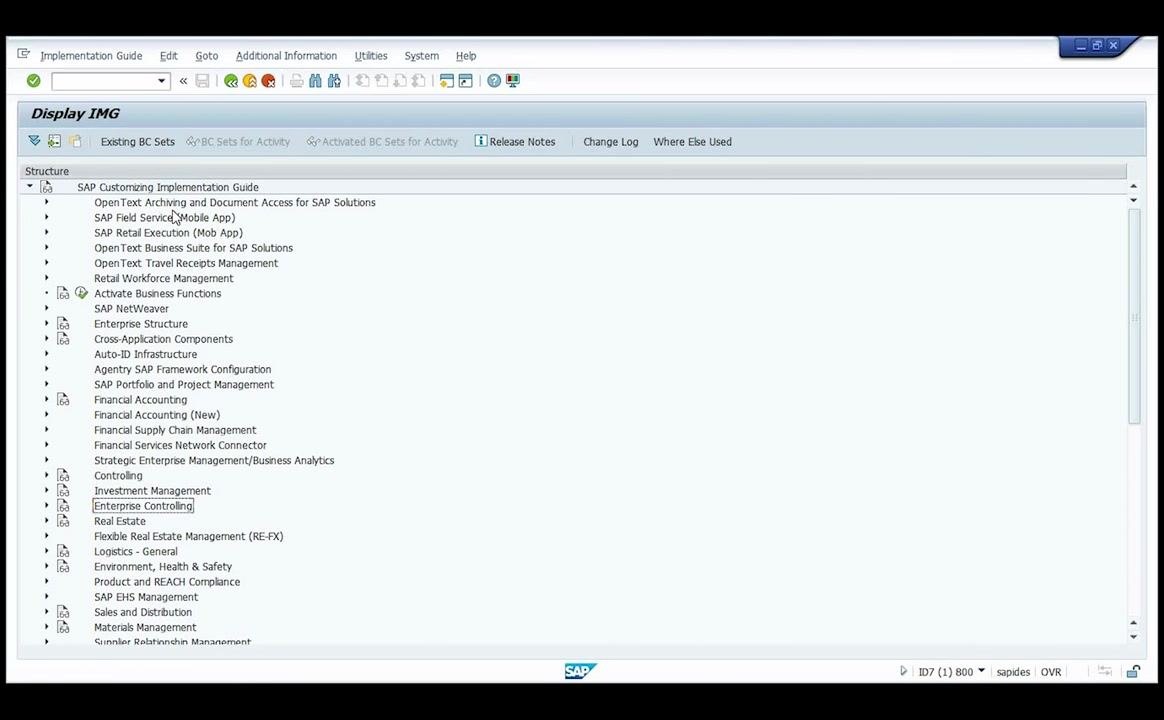Viewport: 1164px width, 720px height.
Task: Open the Additional Information menu
Action: [x=286, y=56]
